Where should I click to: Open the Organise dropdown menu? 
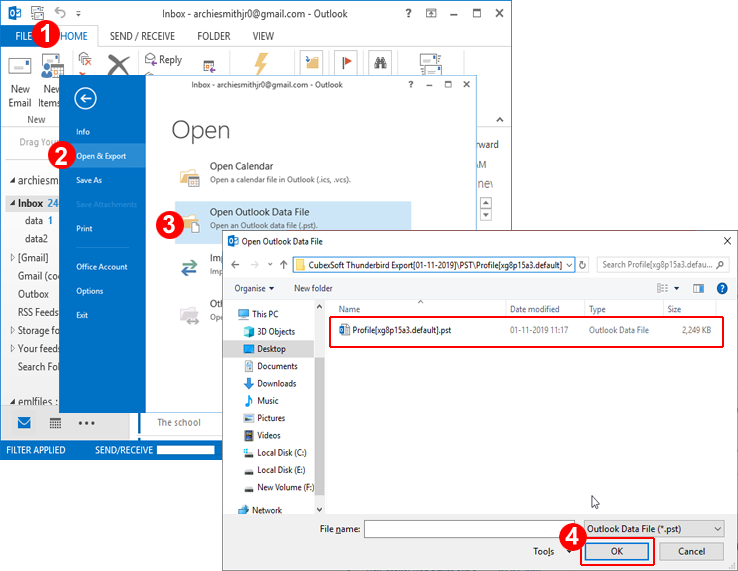point(254,288)
